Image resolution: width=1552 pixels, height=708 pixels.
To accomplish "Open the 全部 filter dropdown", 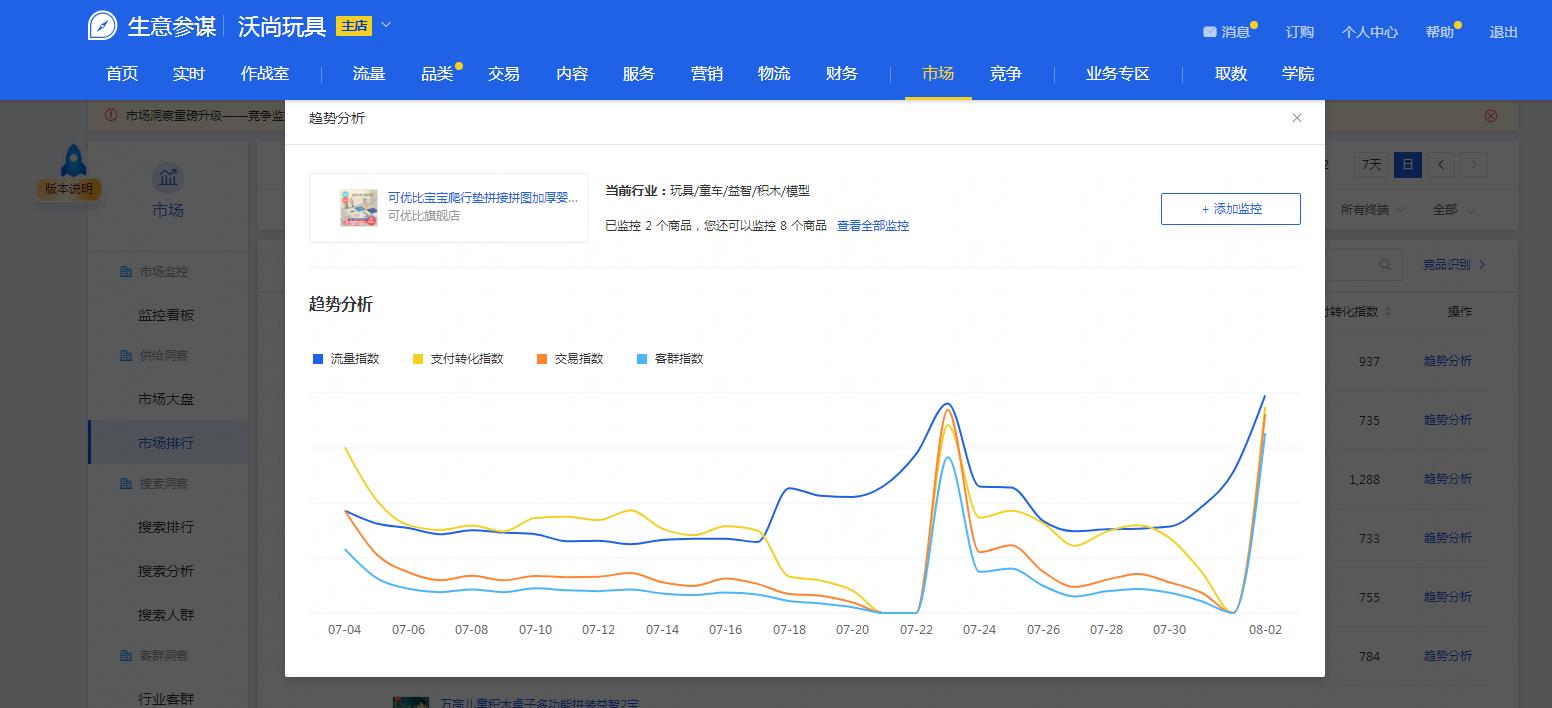I will [x=1452, y=209].
